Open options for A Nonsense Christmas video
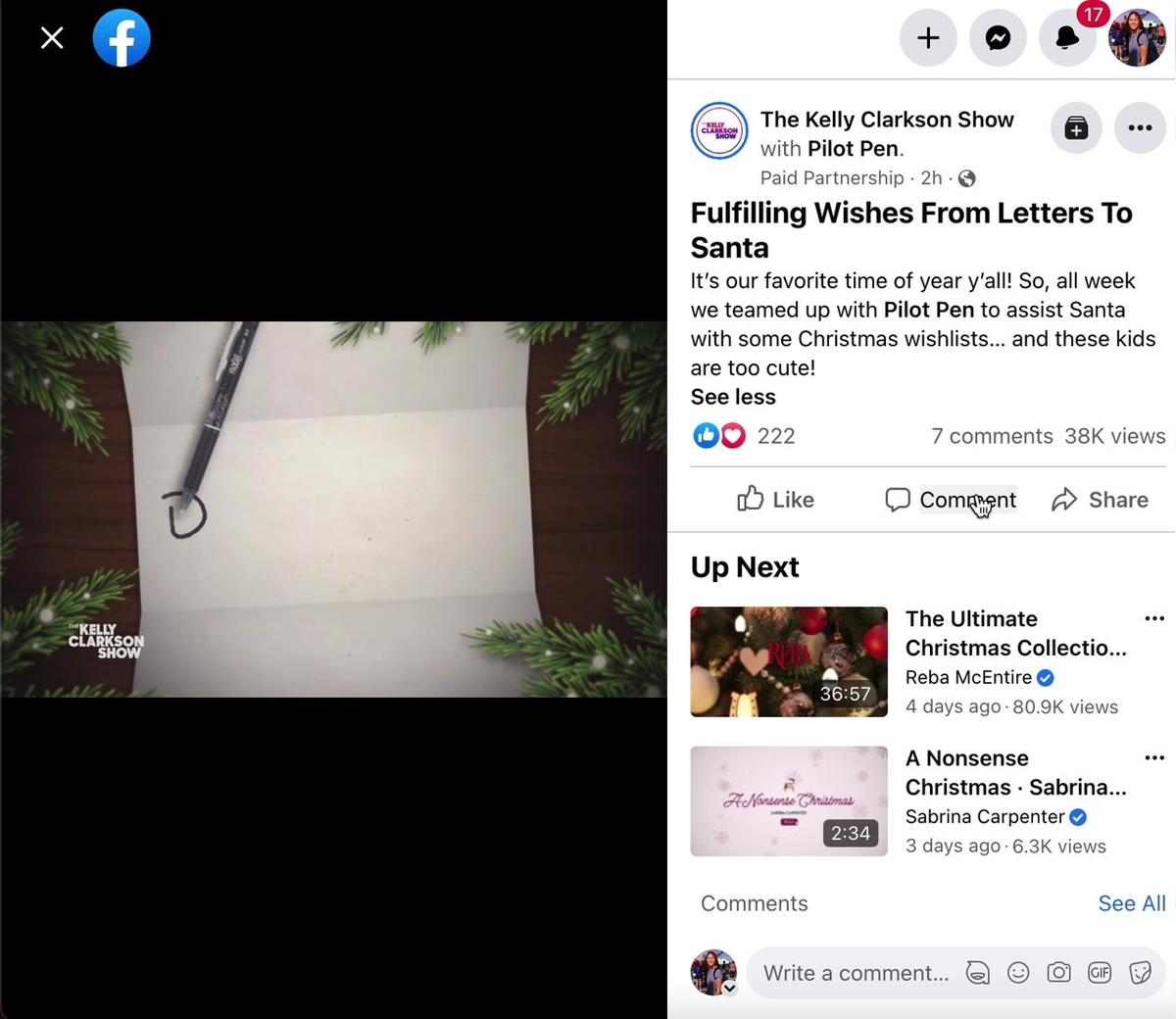Screen dimensions: 1176x1019 pyautogui.click(x=1154, y=757)
